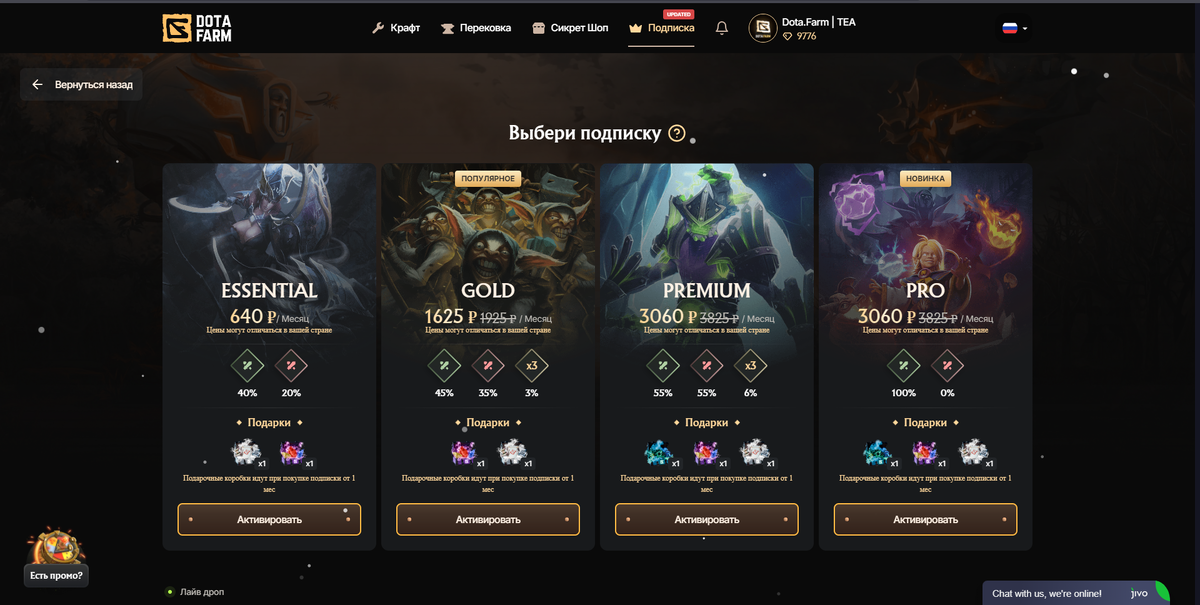Click the Dota.Farm profile avatar
This screenshot has width=1200, height=605.
(763, 28)
